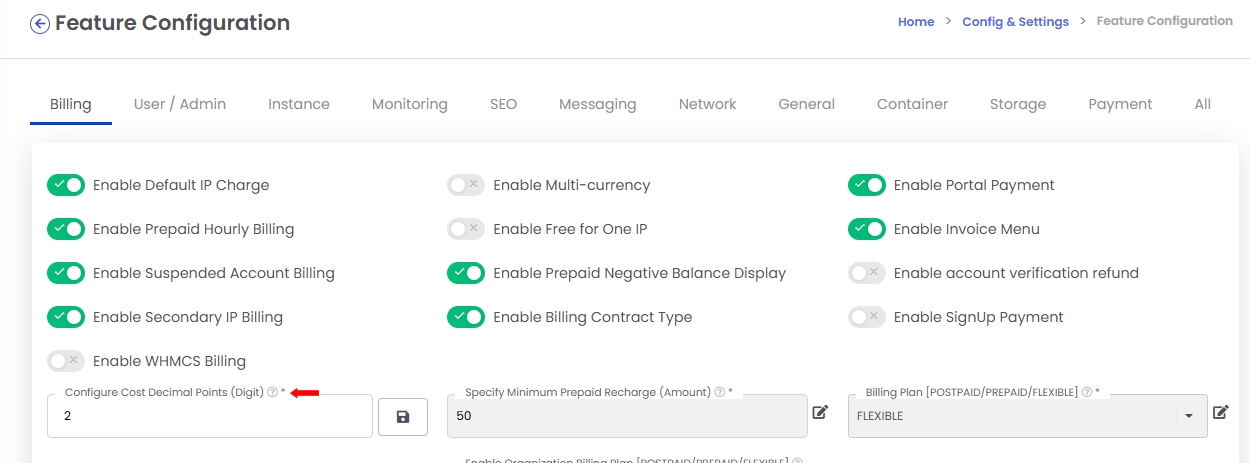
Task: Open help icon for Minimum Prepaid Recharge
Action: click(x=720, y=393)
